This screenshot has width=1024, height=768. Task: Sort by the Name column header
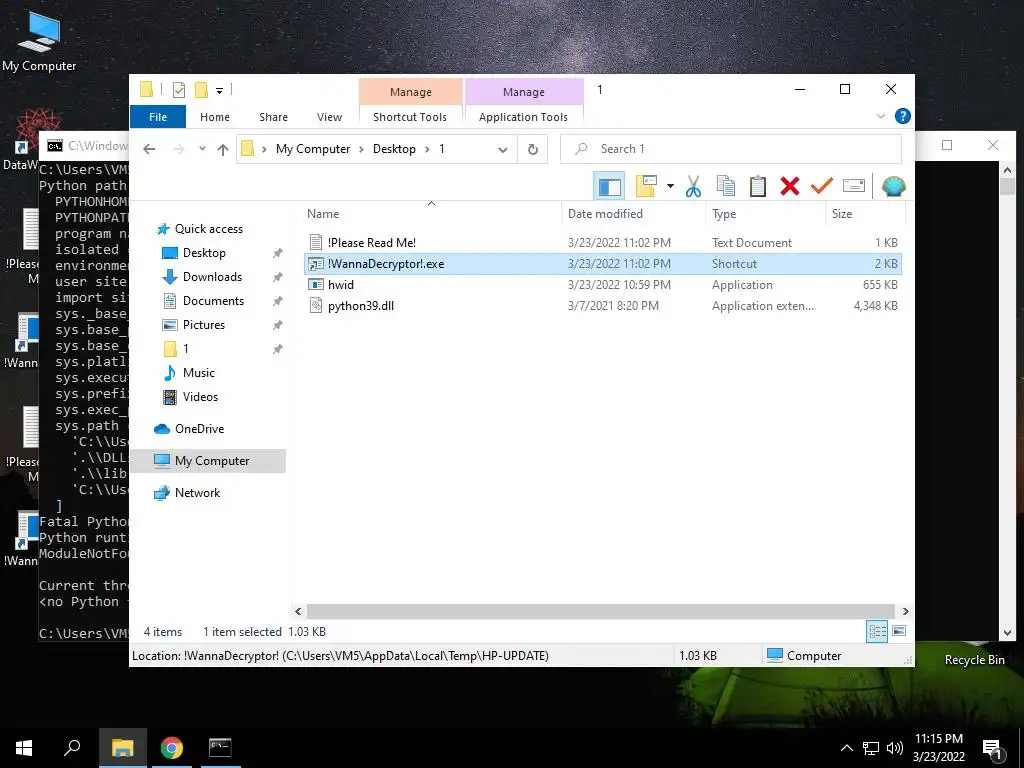click(x=432, y=214)
